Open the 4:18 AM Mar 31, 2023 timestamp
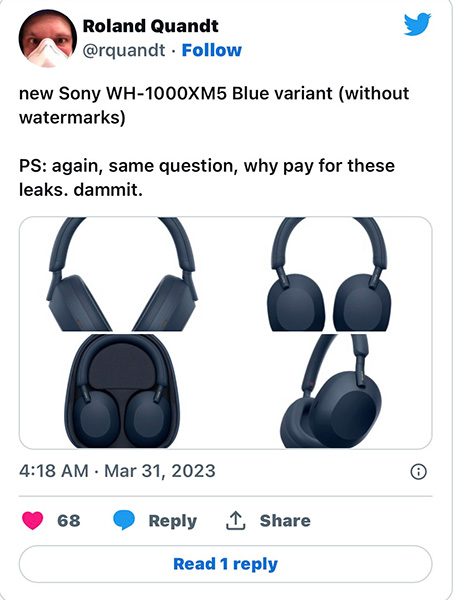Image resolution: width=458 pixels, height=600 pixels. pos(117,471)
